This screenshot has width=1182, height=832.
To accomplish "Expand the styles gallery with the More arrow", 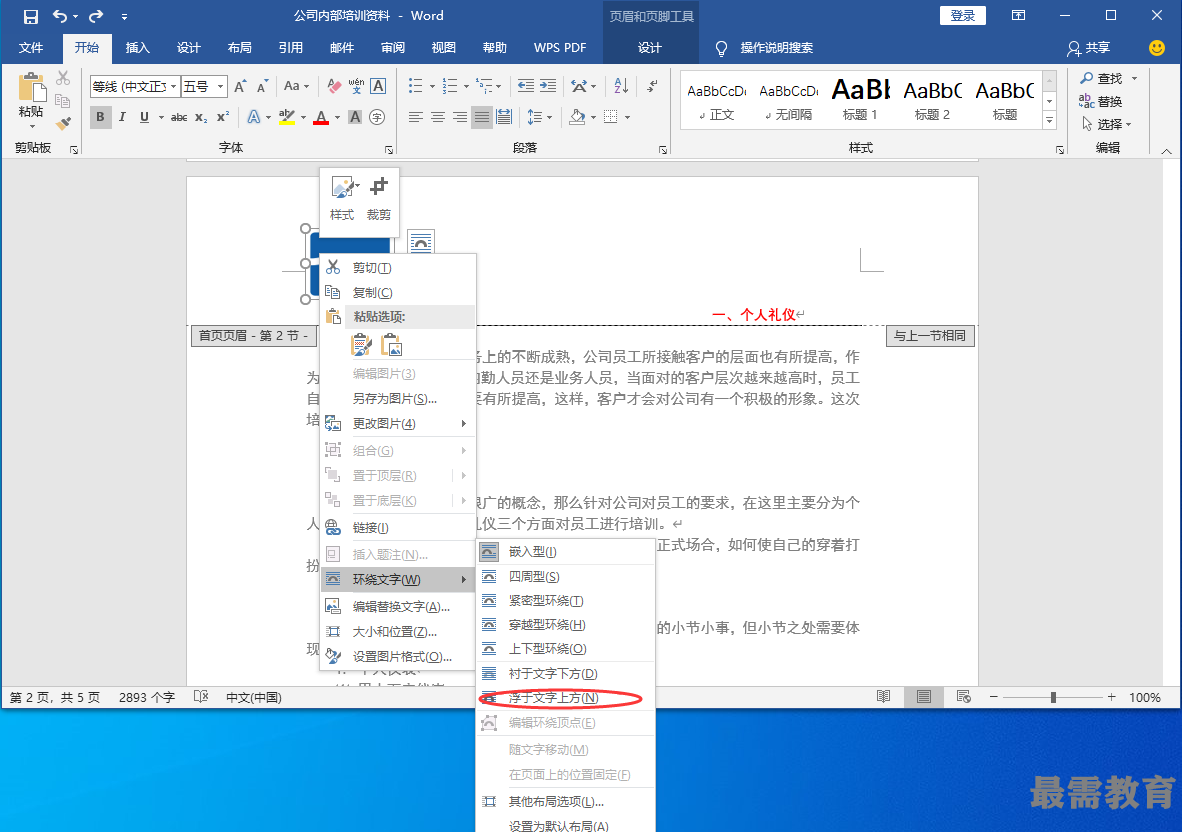I will (1049, 120).
